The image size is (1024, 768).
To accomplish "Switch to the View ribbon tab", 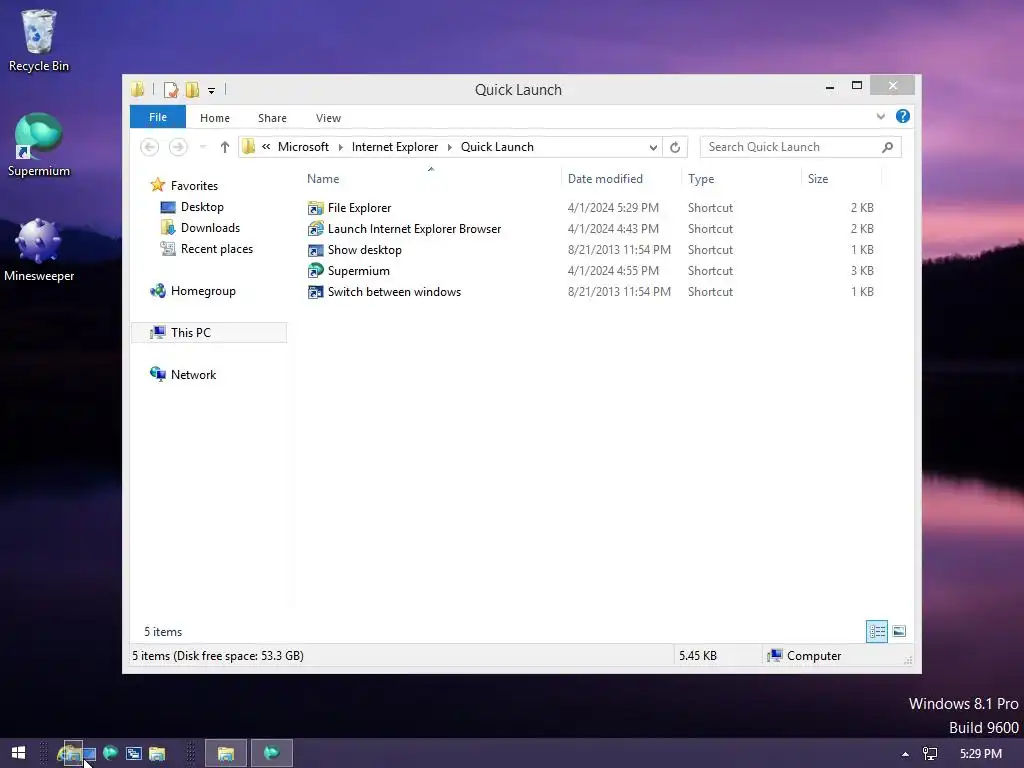I will click(x=328, y=118).
